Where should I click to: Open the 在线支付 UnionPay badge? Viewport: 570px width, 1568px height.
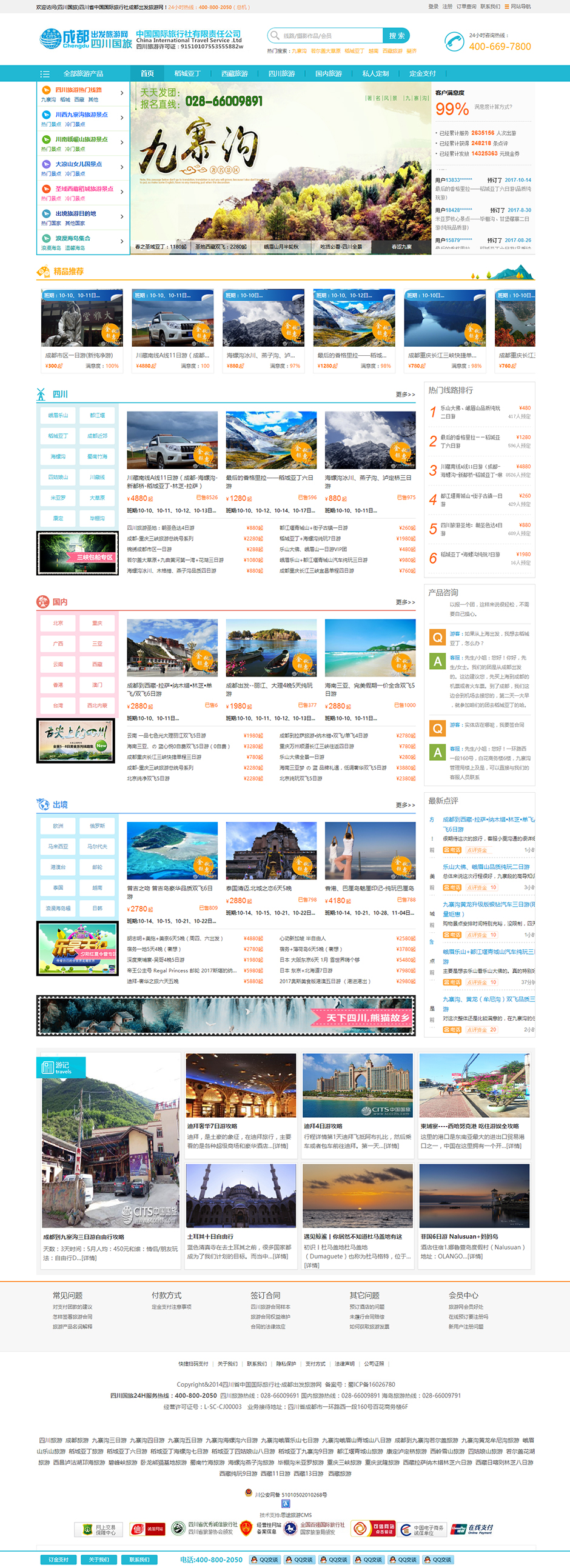[471, 1529]
